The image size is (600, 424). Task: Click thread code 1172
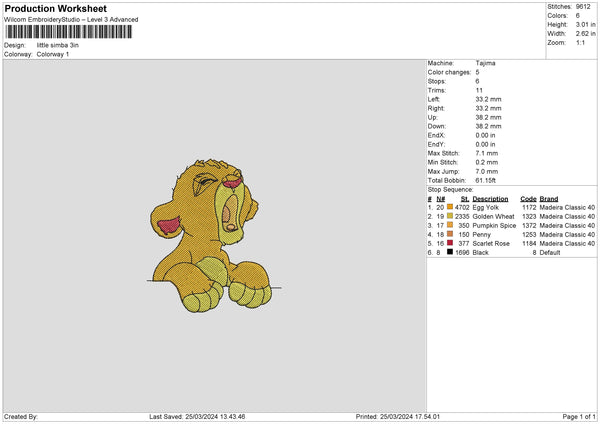point(529,207)
